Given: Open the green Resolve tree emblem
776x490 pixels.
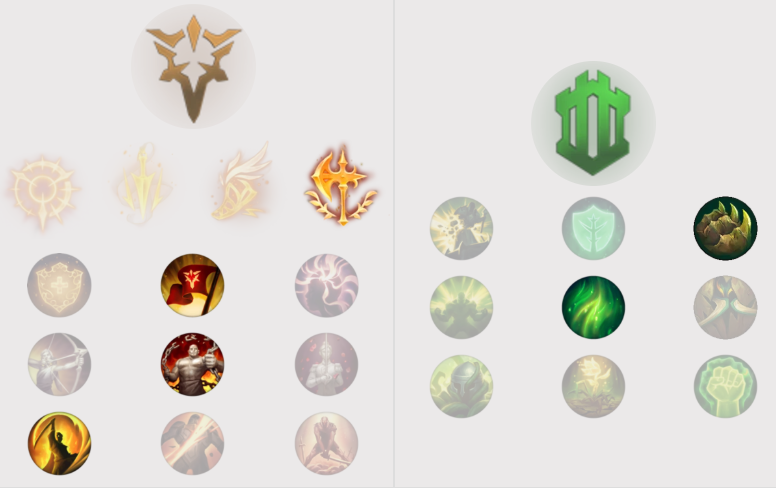Looking at the screenshot, I should tap(593, 123).
